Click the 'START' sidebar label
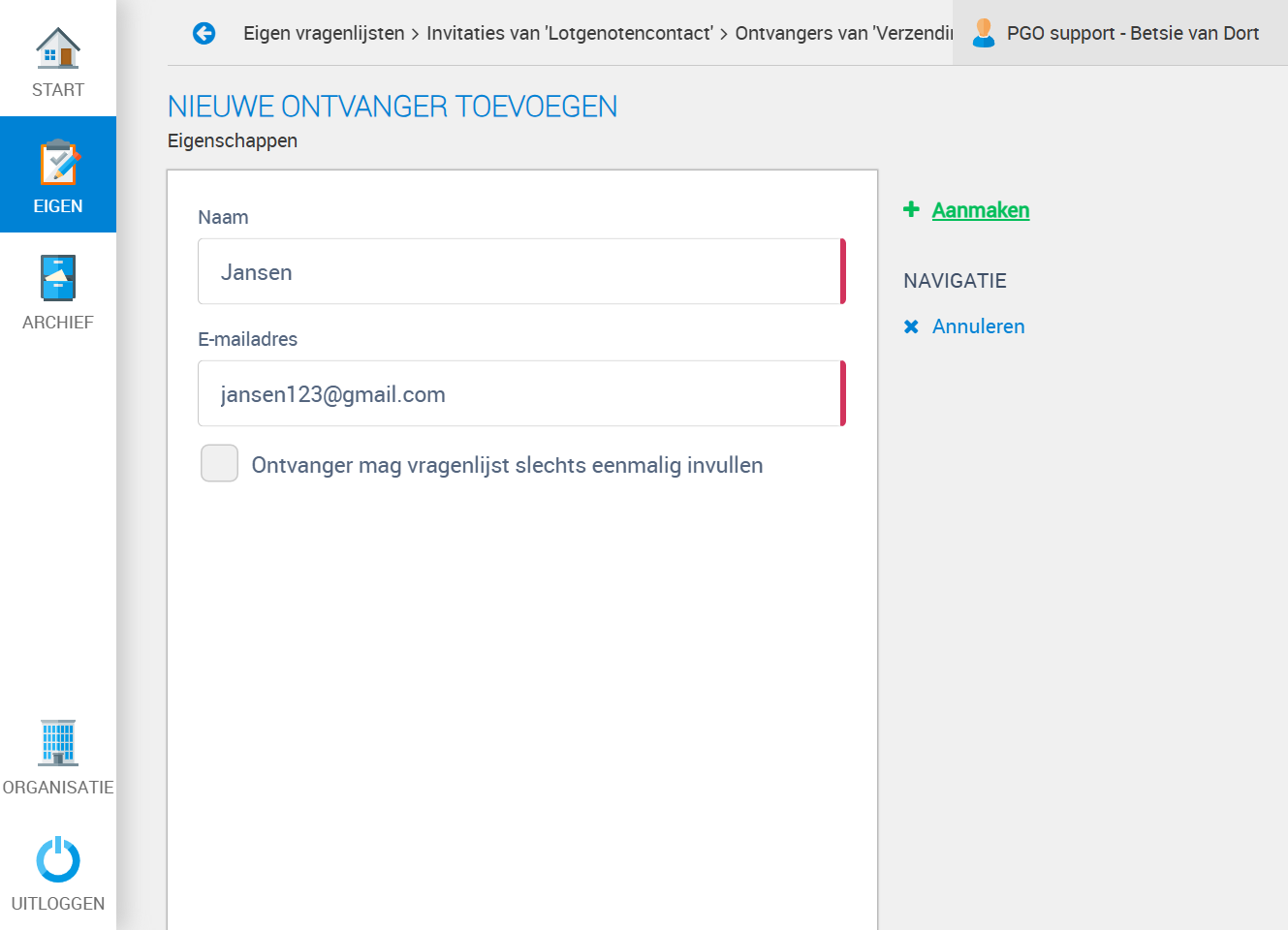 pos(58,90)
